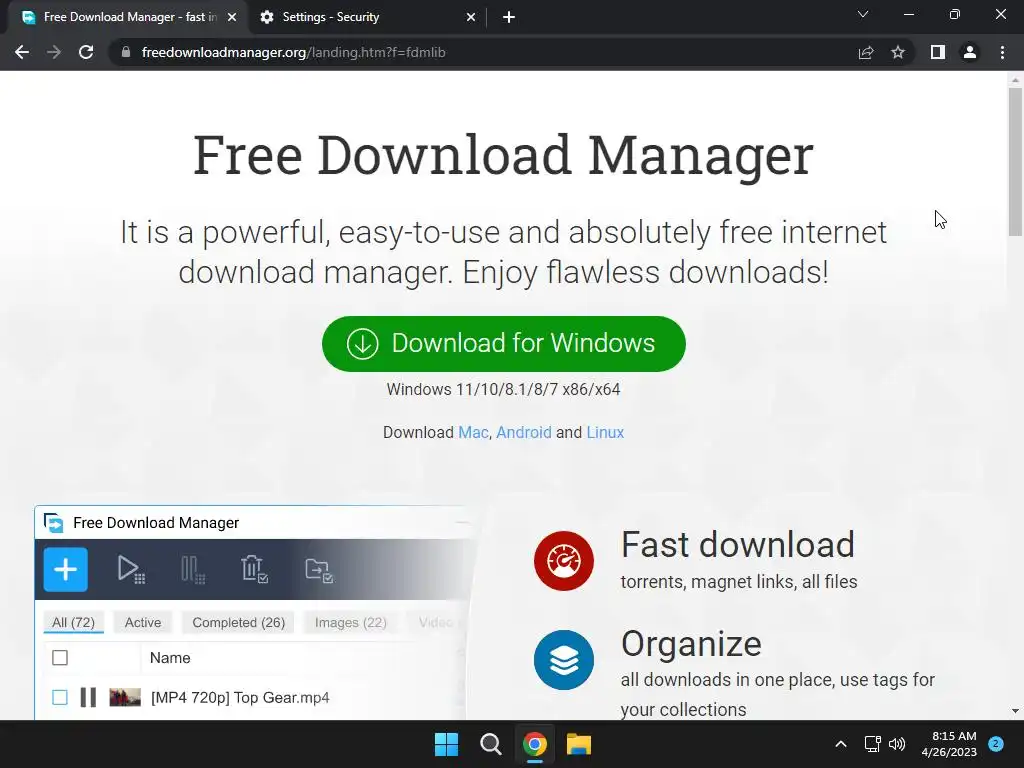This screenshot has width=1024, height=768.
Task: Open taskbar Search icon
Action: pyautogui.click(x=490, y=744)
